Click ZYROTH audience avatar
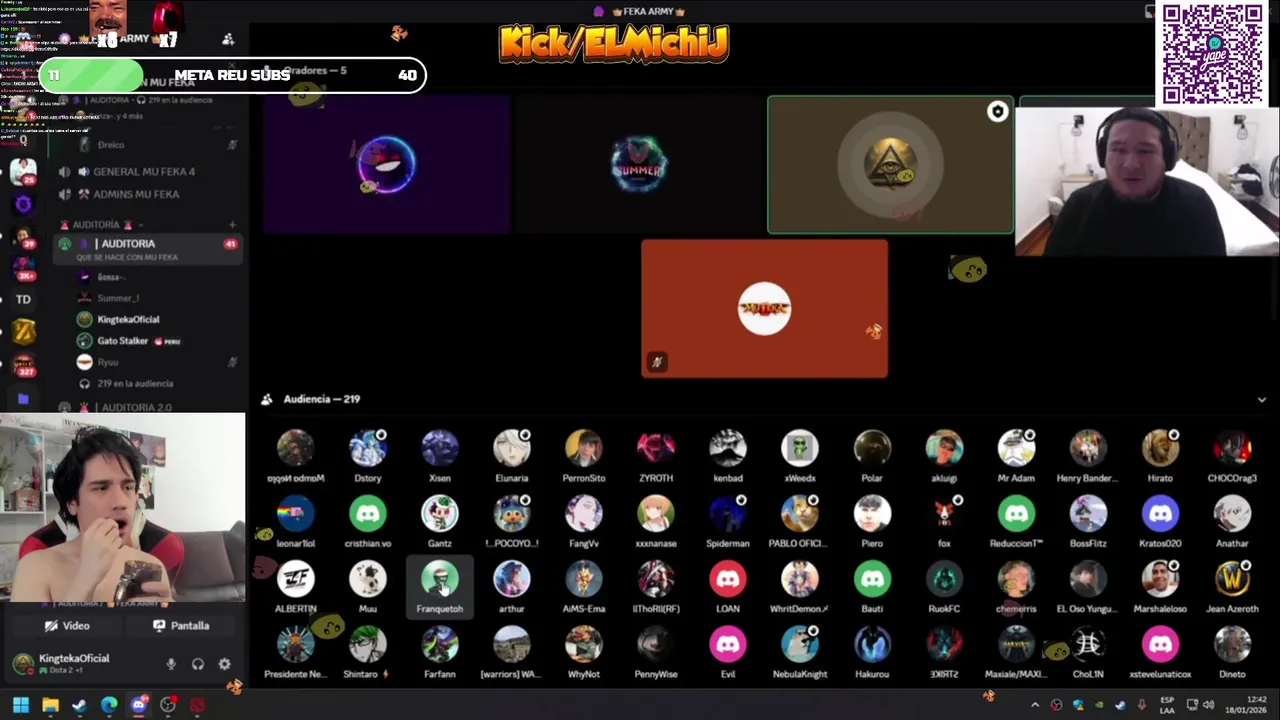 coord(656,449)
